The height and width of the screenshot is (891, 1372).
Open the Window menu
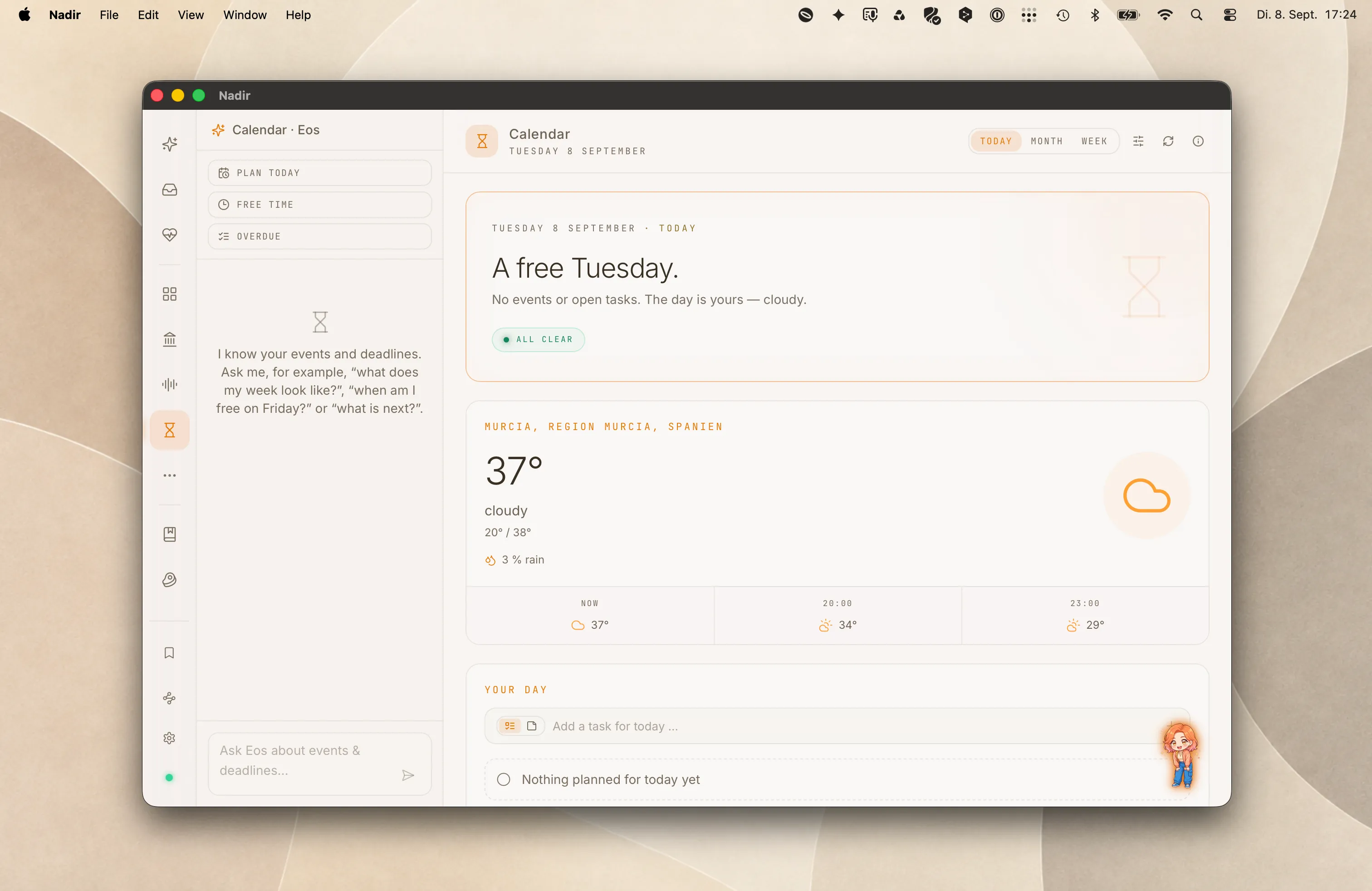click(x=245, y=15)
